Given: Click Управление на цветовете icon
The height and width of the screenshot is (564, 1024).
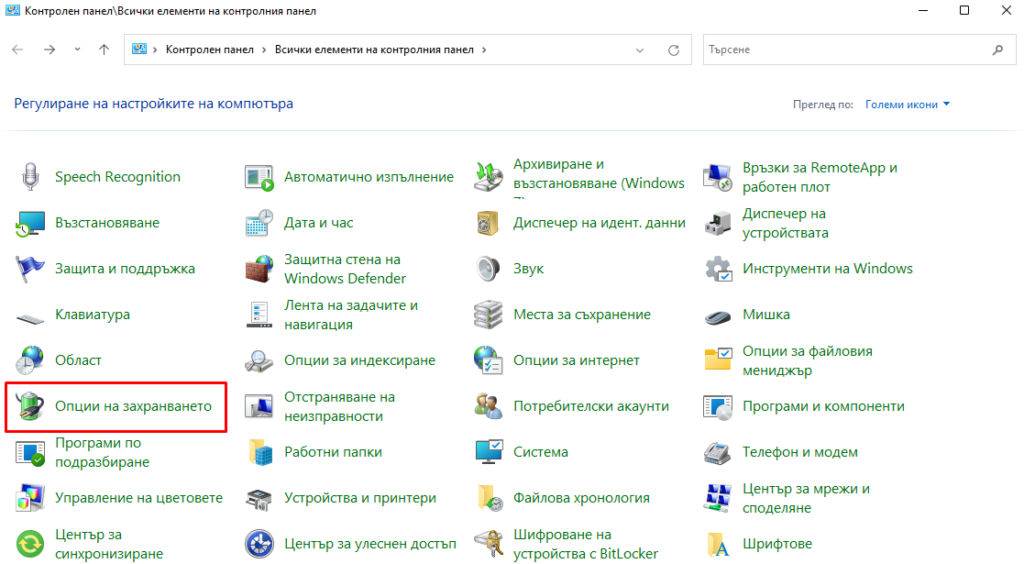Looking at the screenshot, I should (30, 498).
